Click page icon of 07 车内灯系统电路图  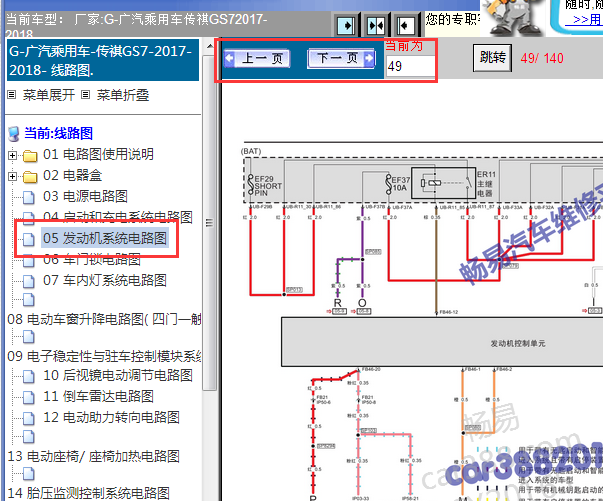pos(28,281)
